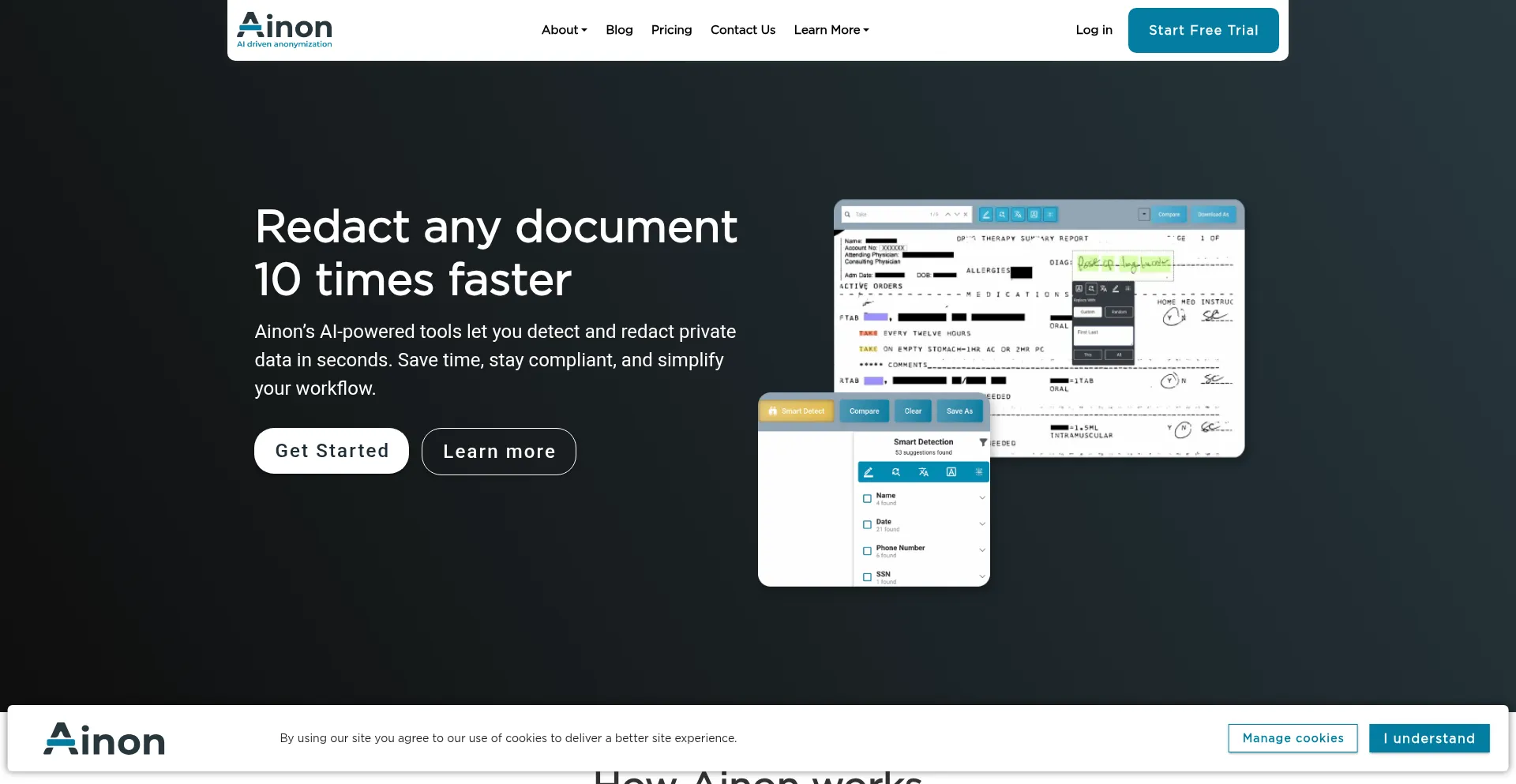Click the Smart Detect binoculars button
This screenshot has height=784, width=1516.
[797, 411]
